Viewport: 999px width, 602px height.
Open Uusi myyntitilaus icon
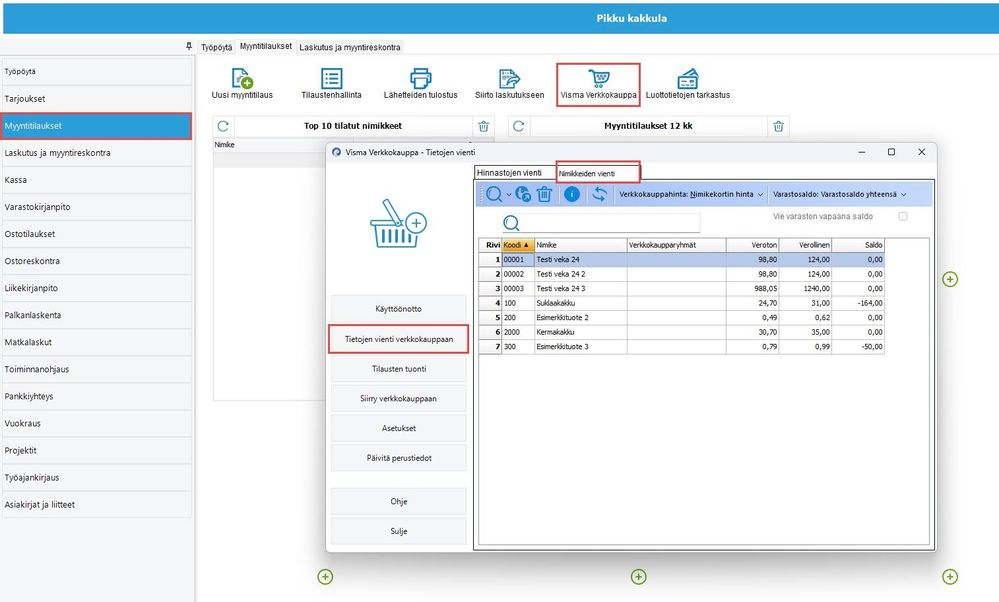coord(242,78)
